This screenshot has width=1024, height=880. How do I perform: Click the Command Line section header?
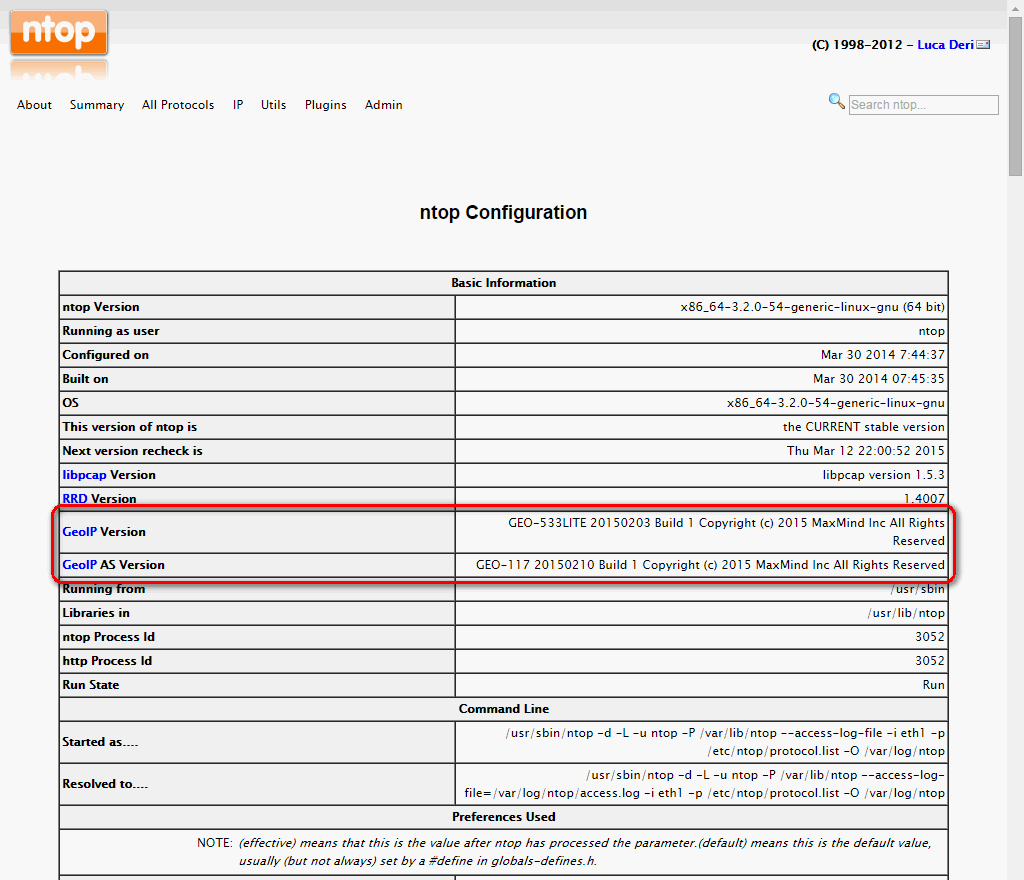504,709
